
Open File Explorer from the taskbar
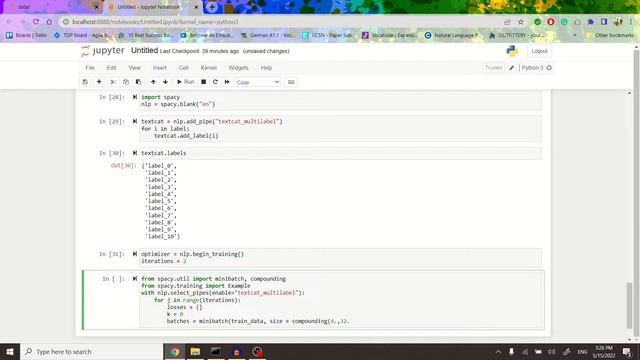pos(195,351)
